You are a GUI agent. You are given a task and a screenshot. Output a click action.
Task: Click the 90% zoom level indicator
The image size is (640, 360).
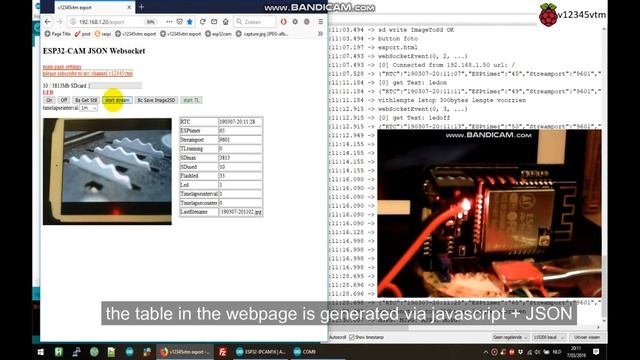(x=151, y=22)
